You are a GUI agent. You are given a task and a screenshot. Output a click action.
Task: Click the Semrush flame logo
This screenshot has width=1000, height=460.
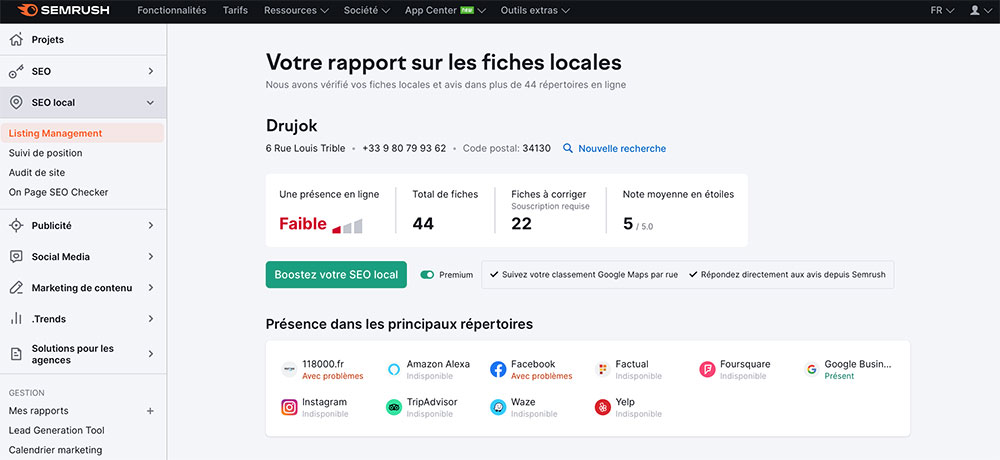pyautogui.click(x=27, y=10)
